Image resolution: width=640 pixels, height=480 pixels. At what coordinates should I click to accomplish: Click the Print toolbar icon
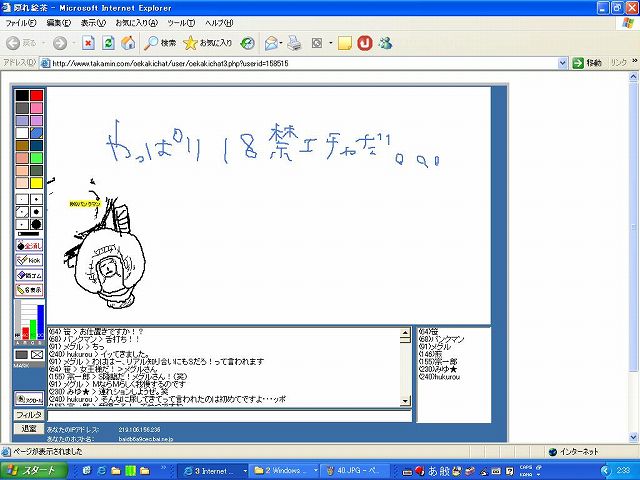(x=294, y=43)
